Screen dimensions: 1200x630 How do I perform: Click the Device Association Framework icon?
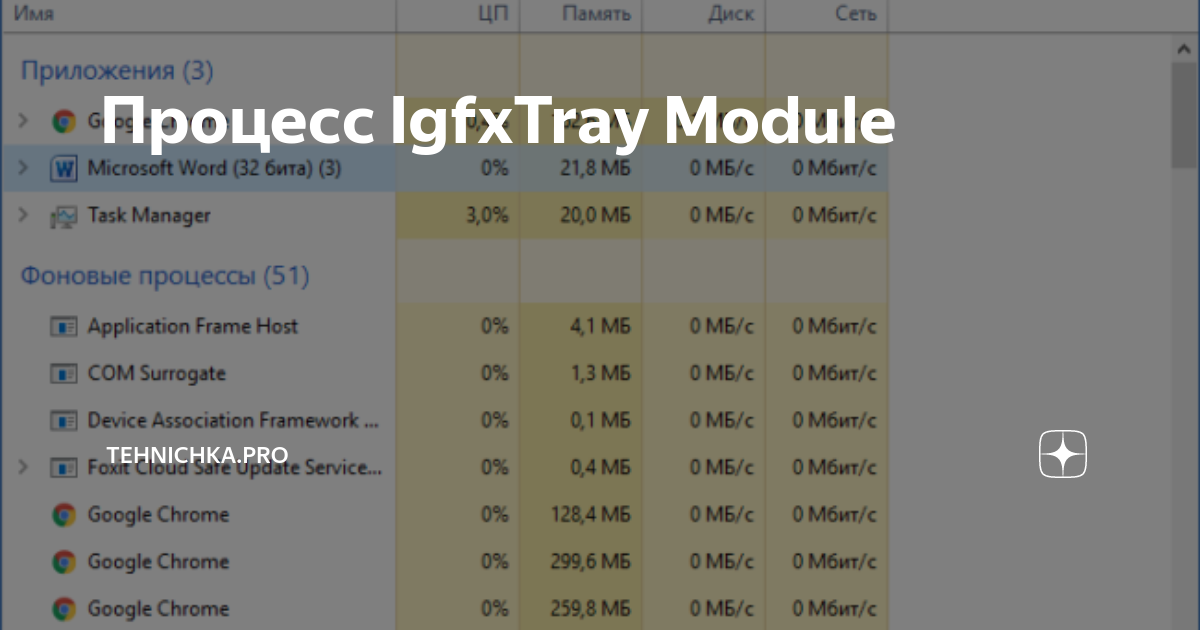[64, 420]
